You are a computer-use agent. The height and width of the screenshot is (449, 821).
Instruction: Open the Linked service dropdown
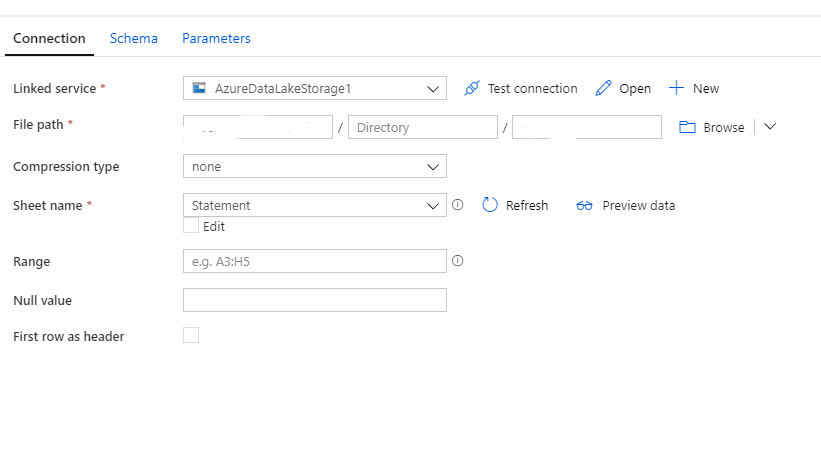315,88
